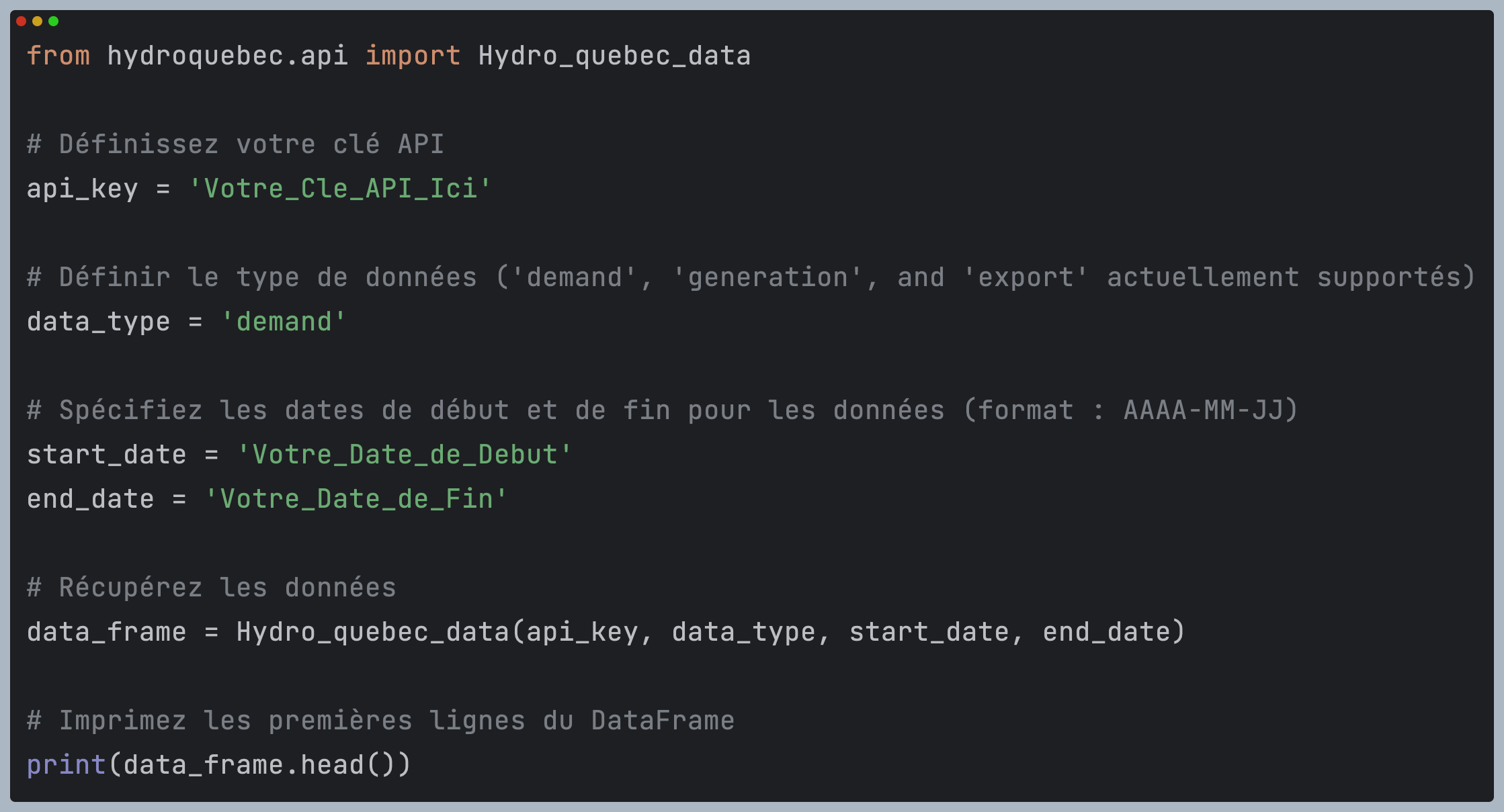
Task: Click the comment starting '# Définir le type de données'
Action: (751, 277)
